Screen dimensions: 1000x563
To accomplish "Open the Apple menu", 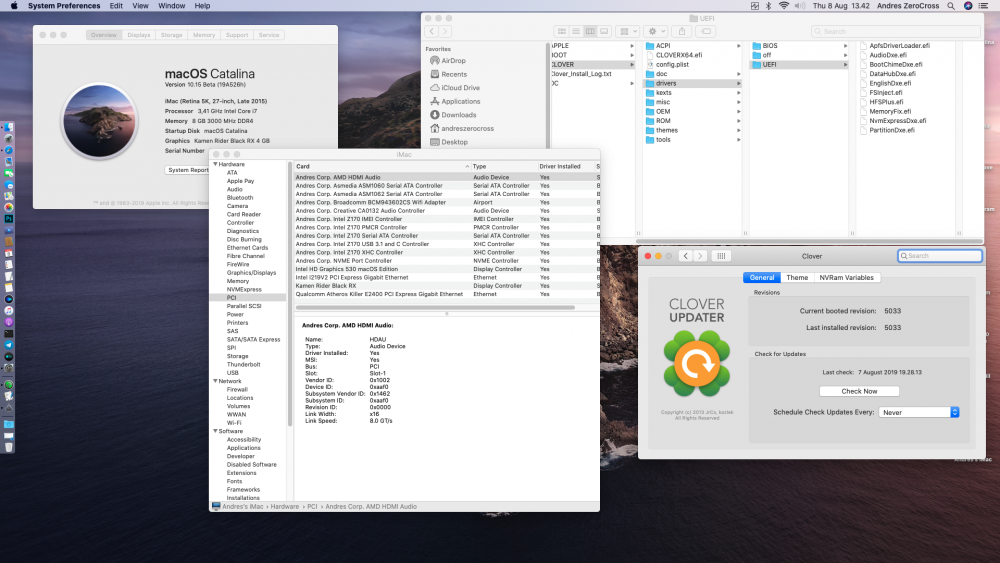I will click(14, 6).
